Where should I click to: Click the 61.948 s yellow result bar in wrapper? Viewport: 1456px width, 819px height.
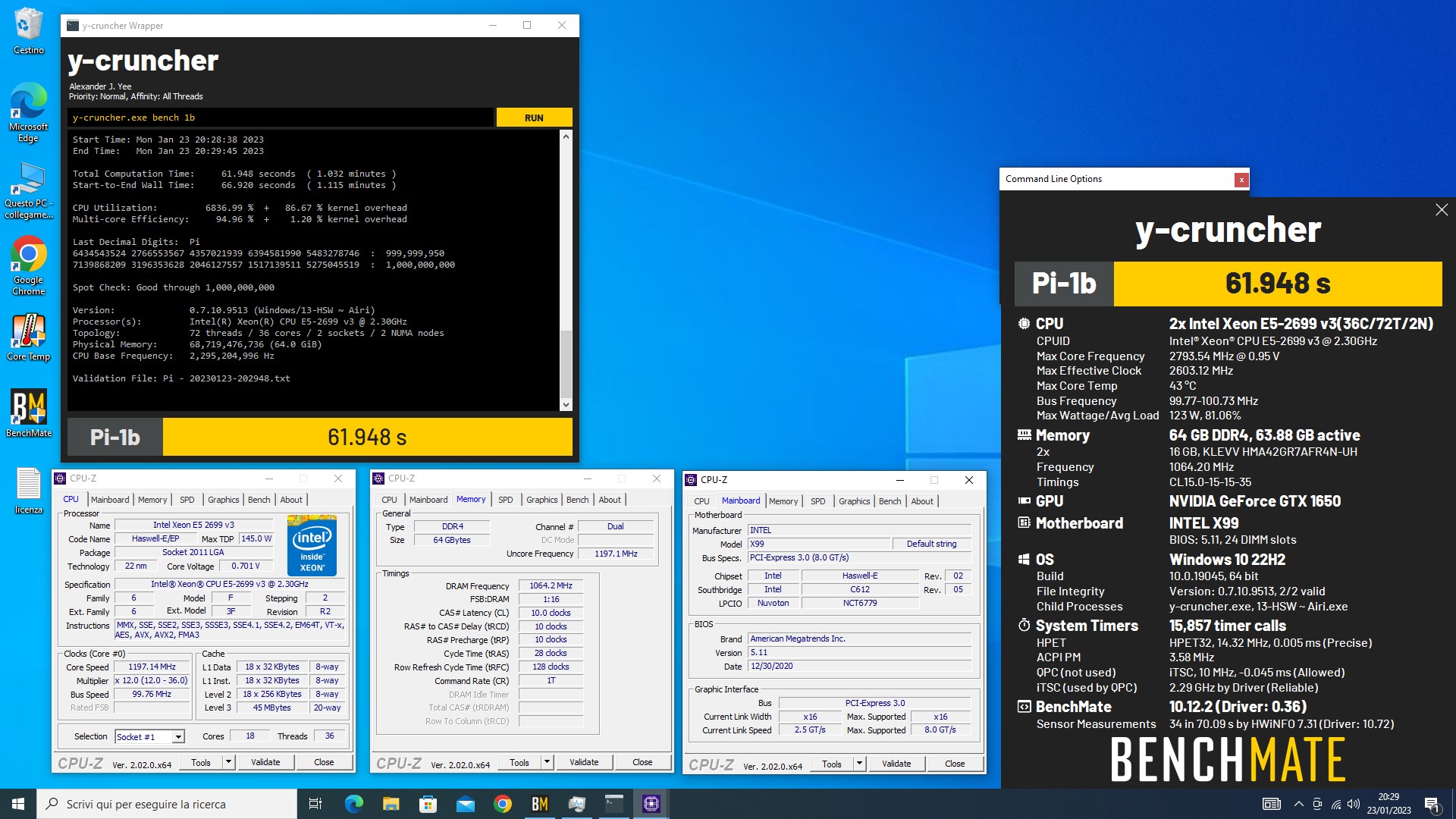[367, 437]
